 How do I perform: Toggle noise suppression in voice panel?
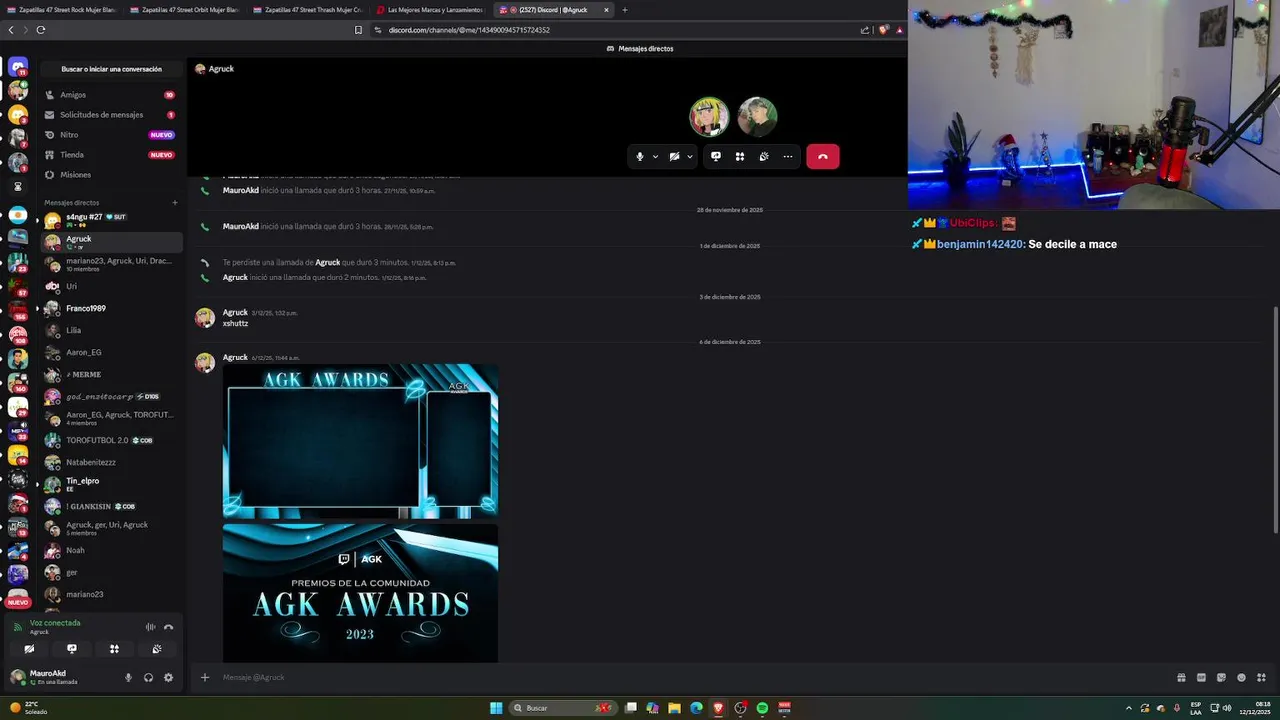point(150,627)
